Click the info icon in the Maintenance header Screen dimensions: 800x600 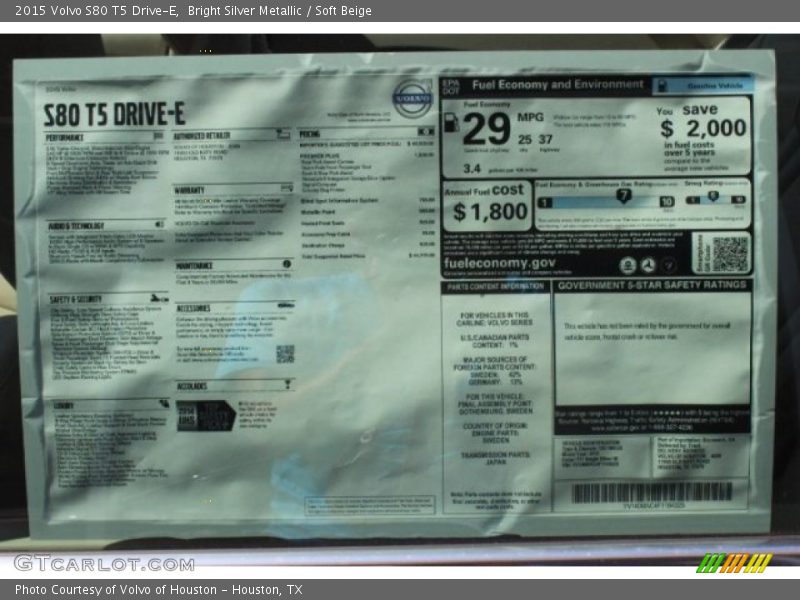[287, 264]
